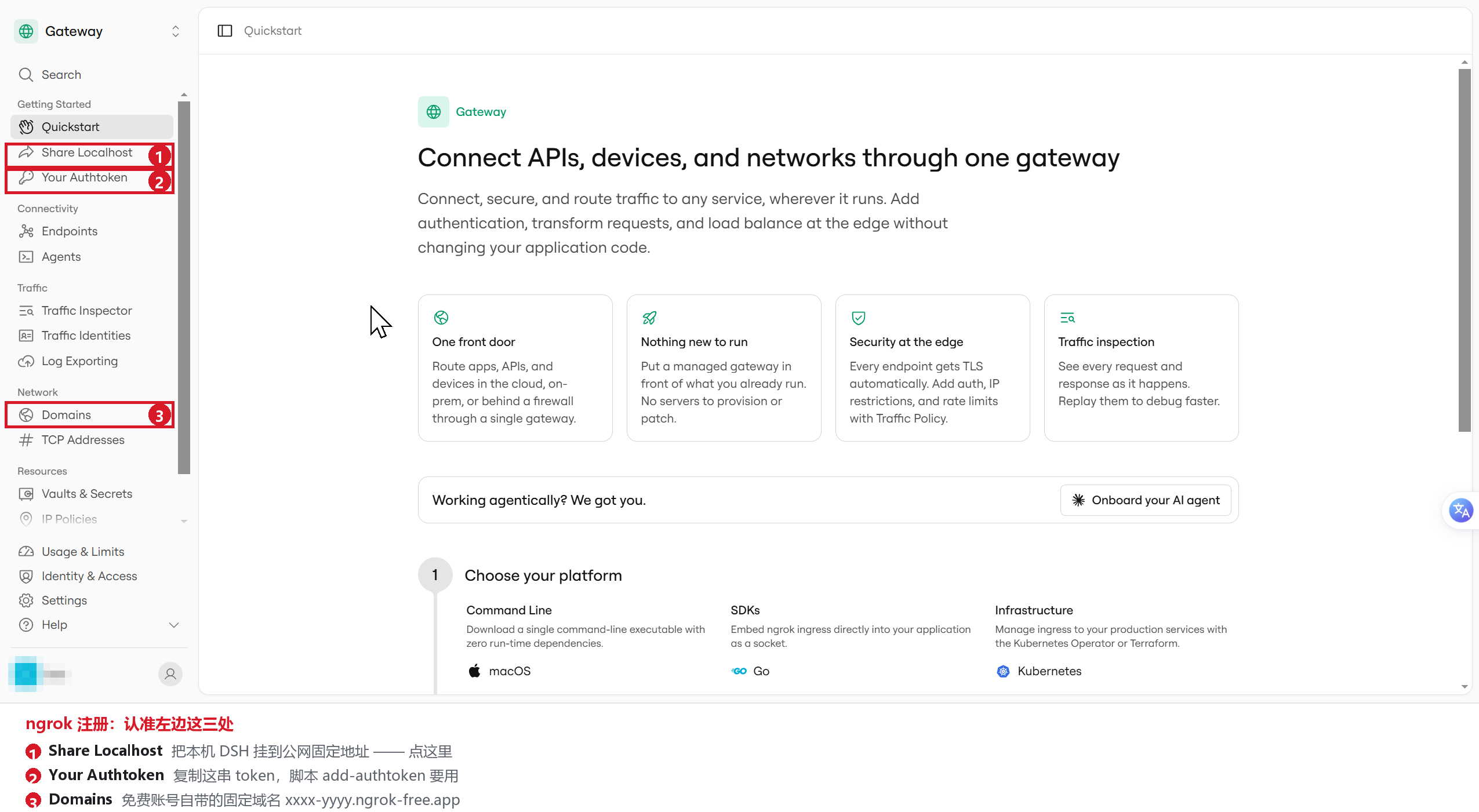Click the Nothing new to run card
The image size is (1479, 812).
(x=724, y=368)
